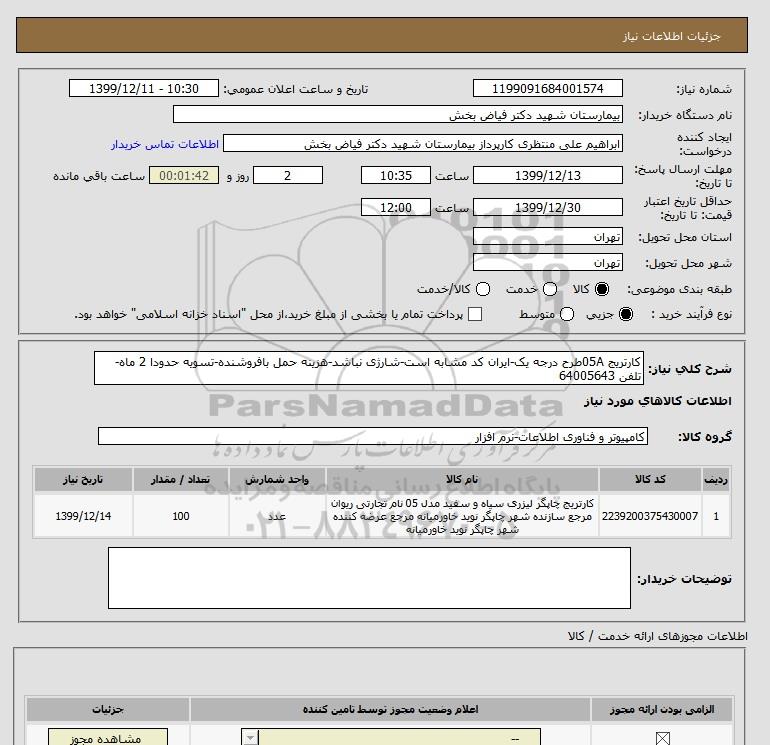Select the کالا category radio button
The height and width of the screenshot is (745, 770).
tap(602, 289)
